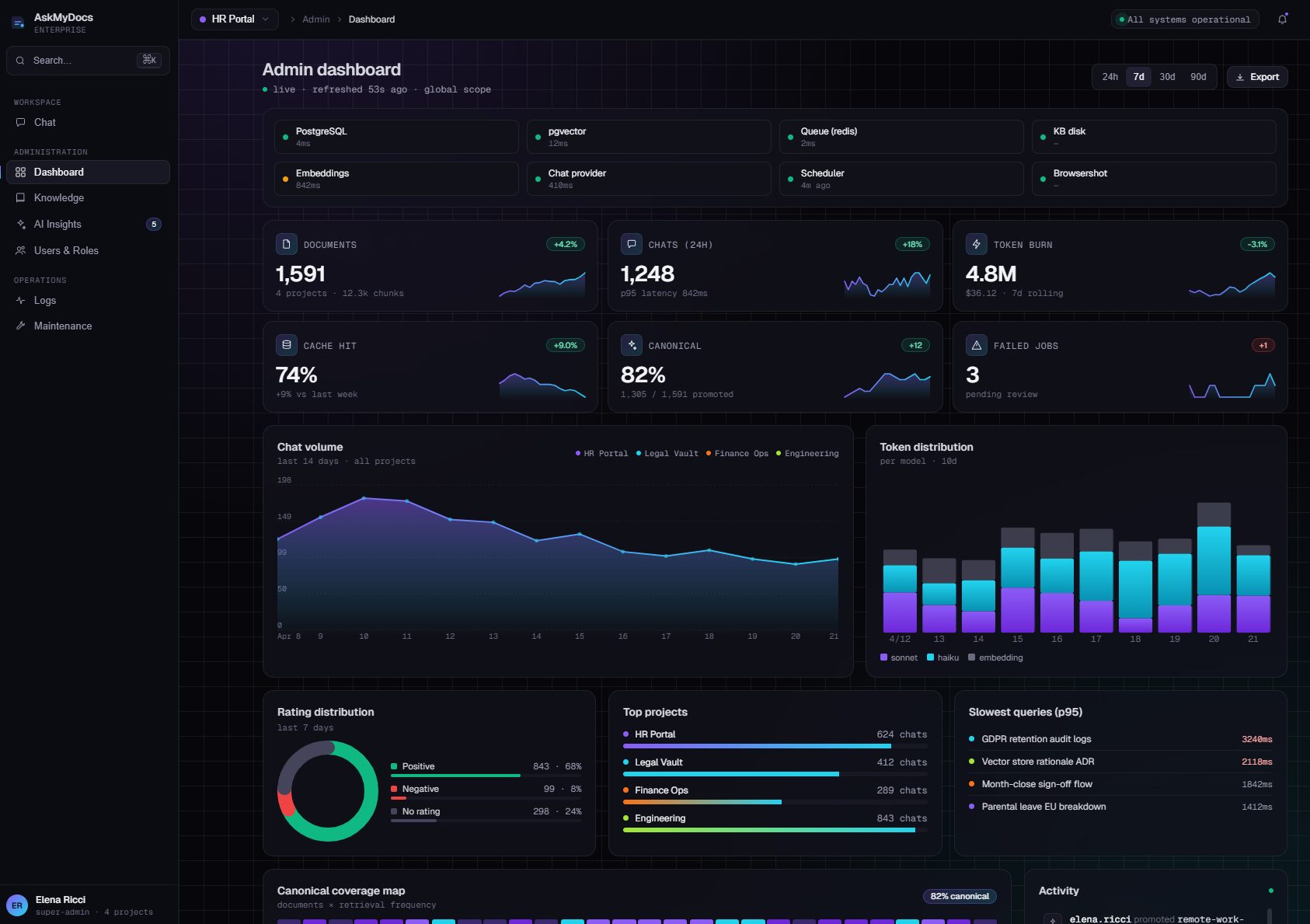Screen dimensions: 1310x924
Task: Open the Chat workspace page
Action: click(88, 122)
